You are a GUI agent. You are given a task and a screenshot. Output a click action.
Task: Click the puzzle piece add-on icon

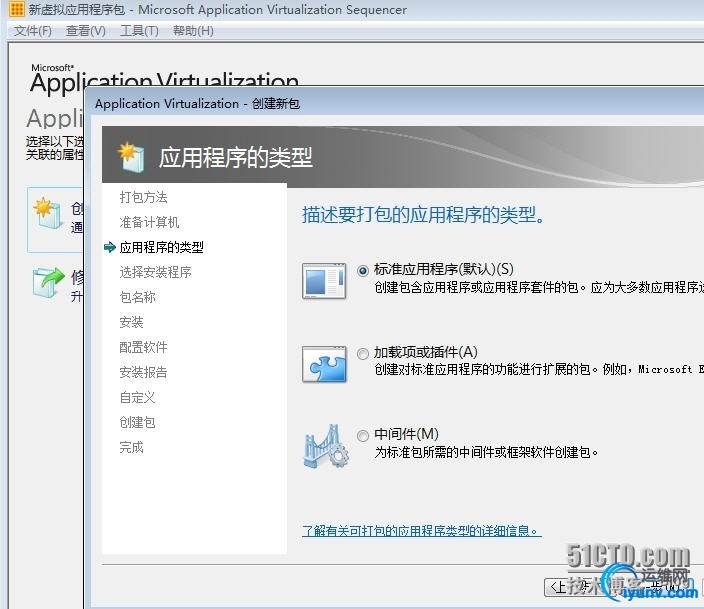tap(324, 364)
